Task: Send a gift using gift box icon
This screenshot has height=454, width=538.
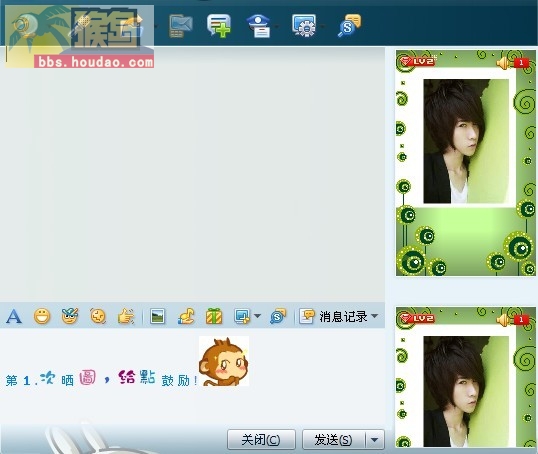Action: [214, 316]
